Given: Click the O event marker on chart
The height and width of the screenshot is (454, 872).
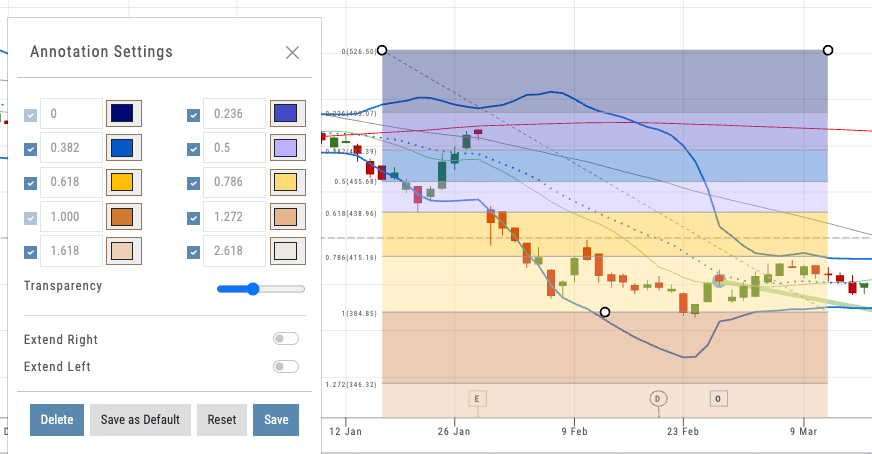Looking at the screenshot, I should click(718, 398).
